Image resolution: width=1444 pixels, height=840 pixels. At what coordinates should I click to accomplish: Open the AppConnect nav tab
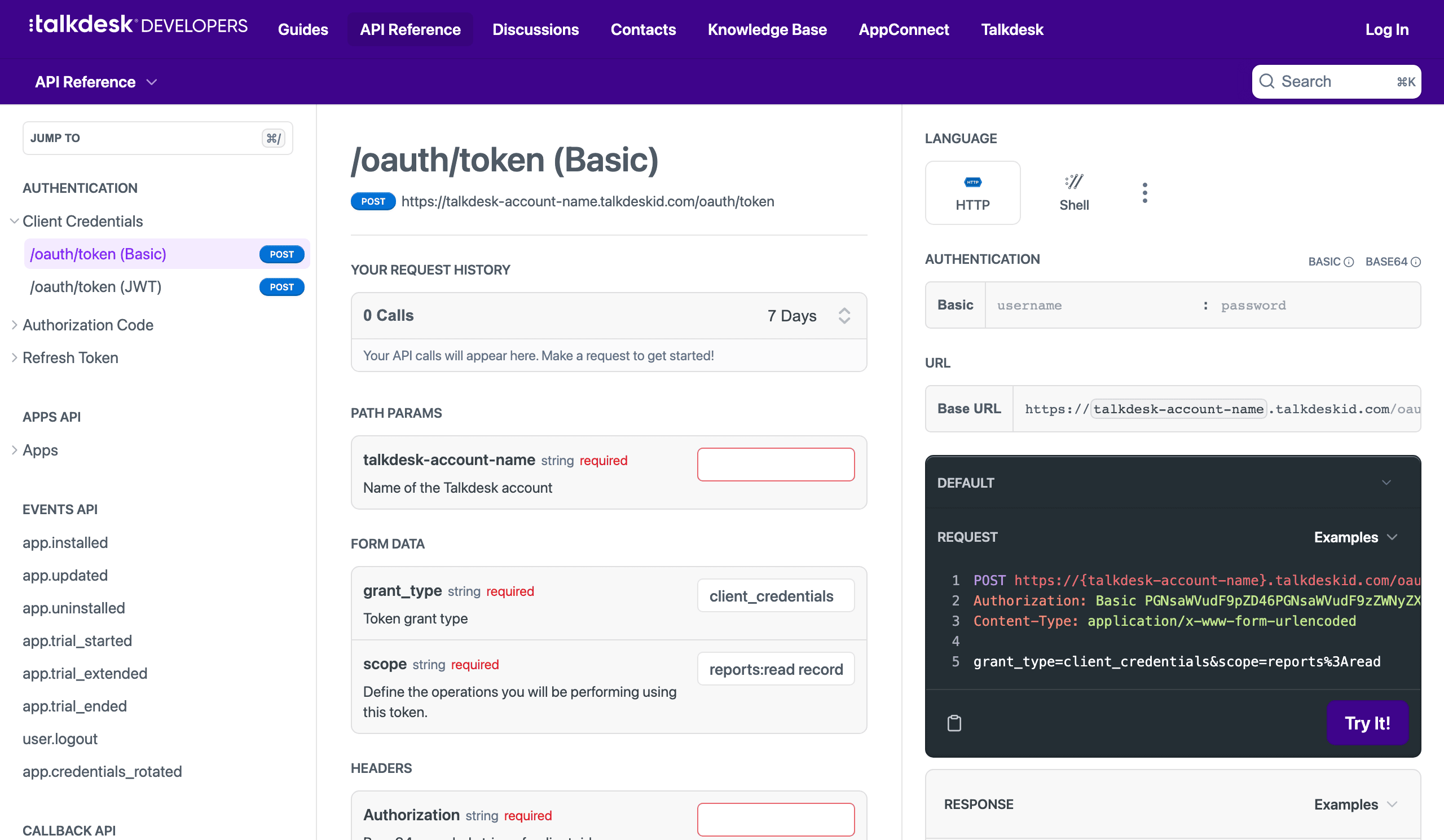tap(903, 29)
